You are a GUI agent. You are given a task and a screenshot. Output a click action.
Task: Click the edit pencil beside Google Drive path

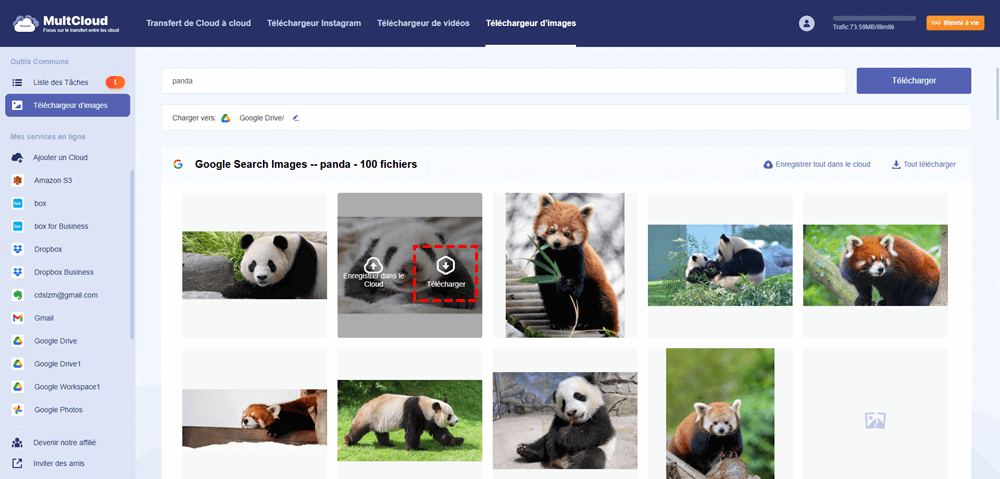coord(296,118)
